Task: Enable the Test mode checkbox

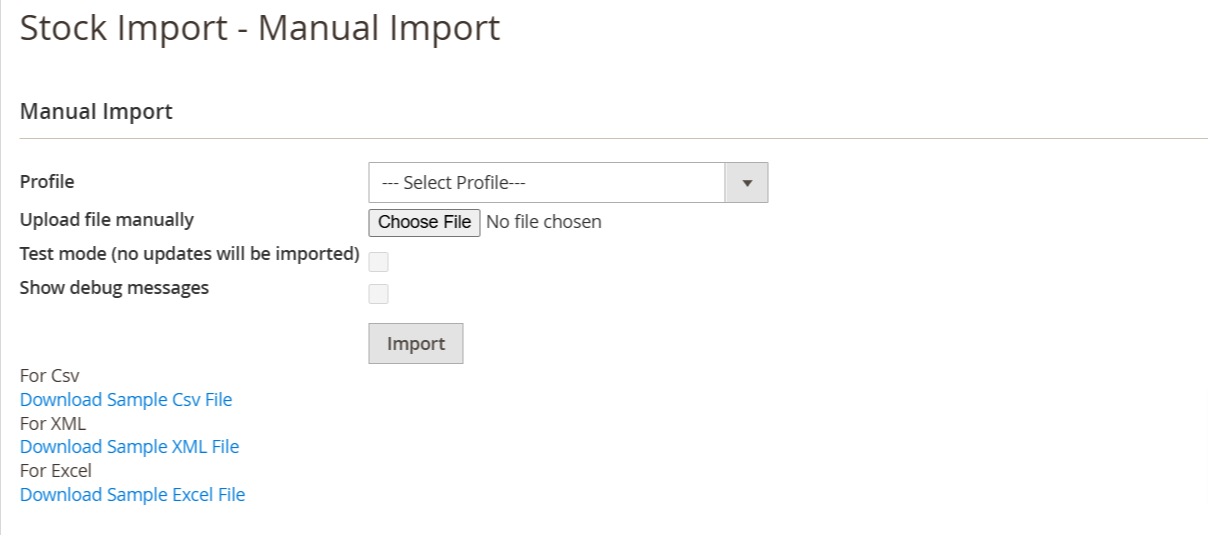Action: tap(379, 262)
